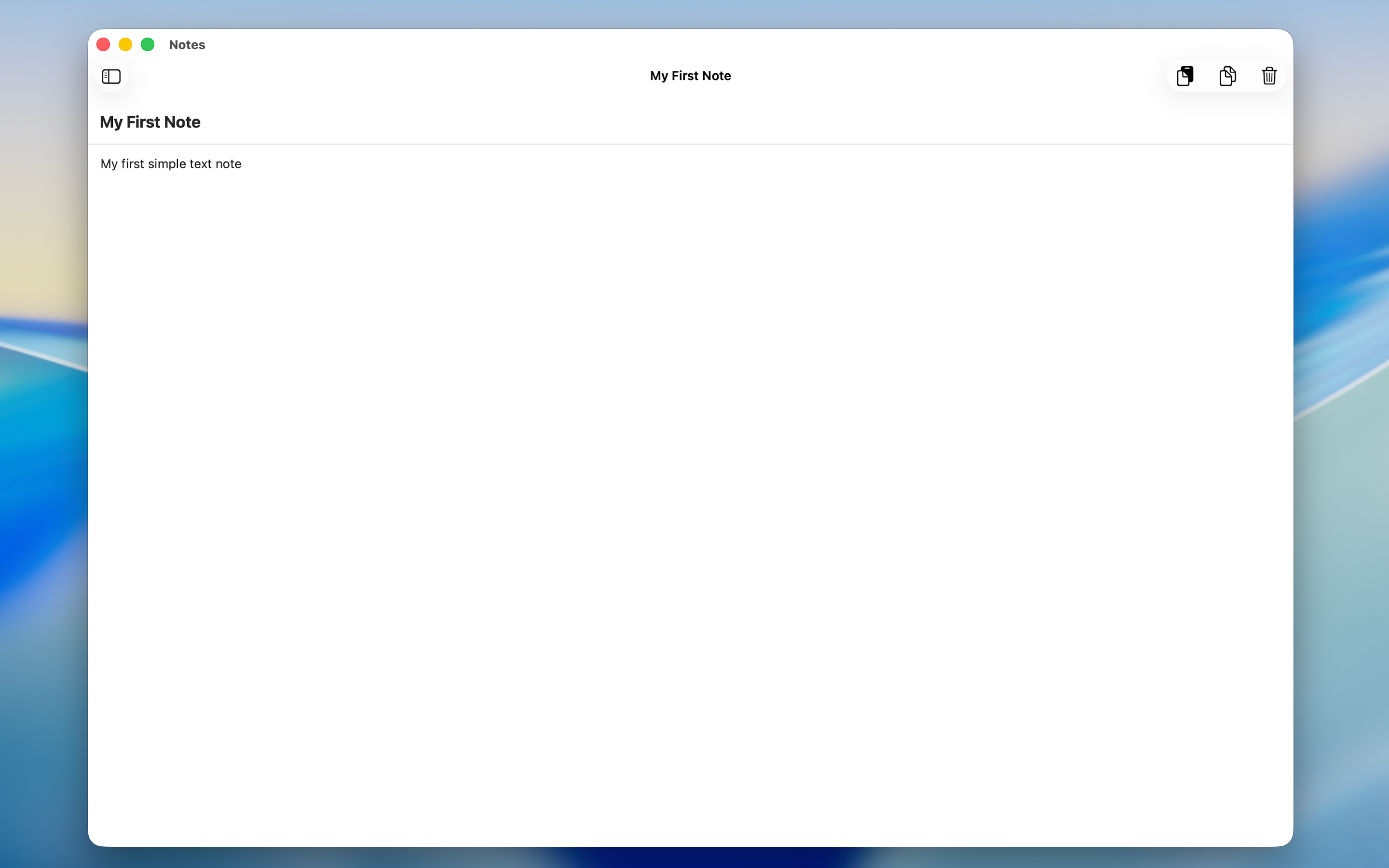Image resolution: width=1389 pixels, height=868 pixels.
Task: Minimize the Notes window
Action: point(125,44)
